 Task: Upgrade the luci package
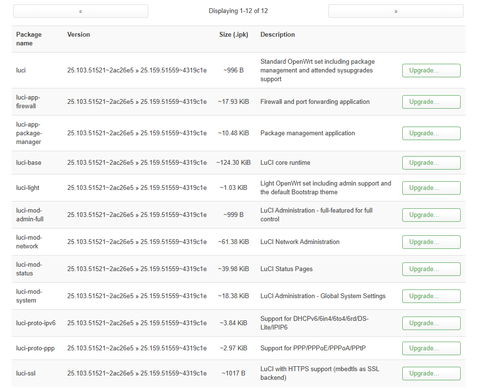click(431, 70)
